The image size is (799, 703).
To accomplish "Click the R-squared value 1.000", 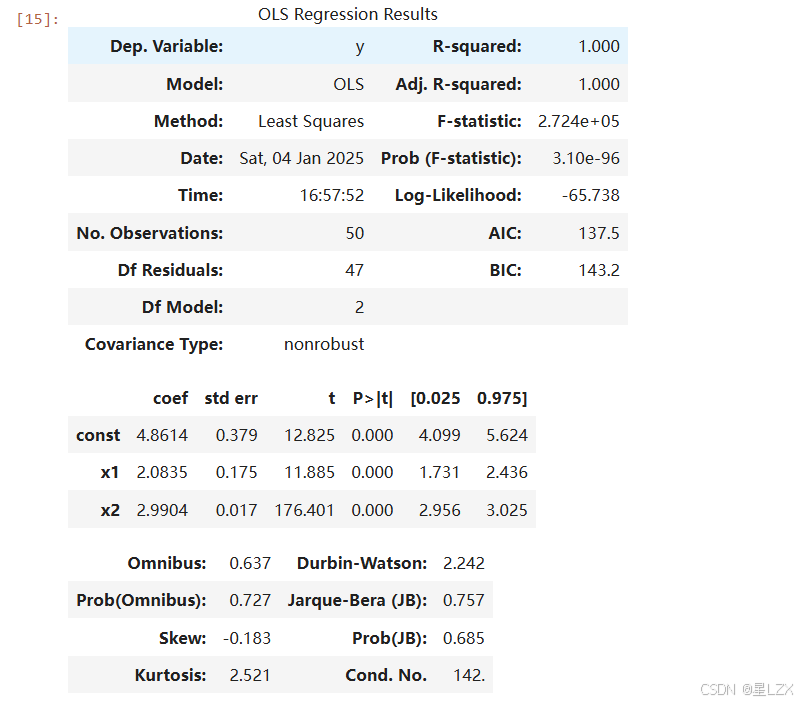I will 599,46.
